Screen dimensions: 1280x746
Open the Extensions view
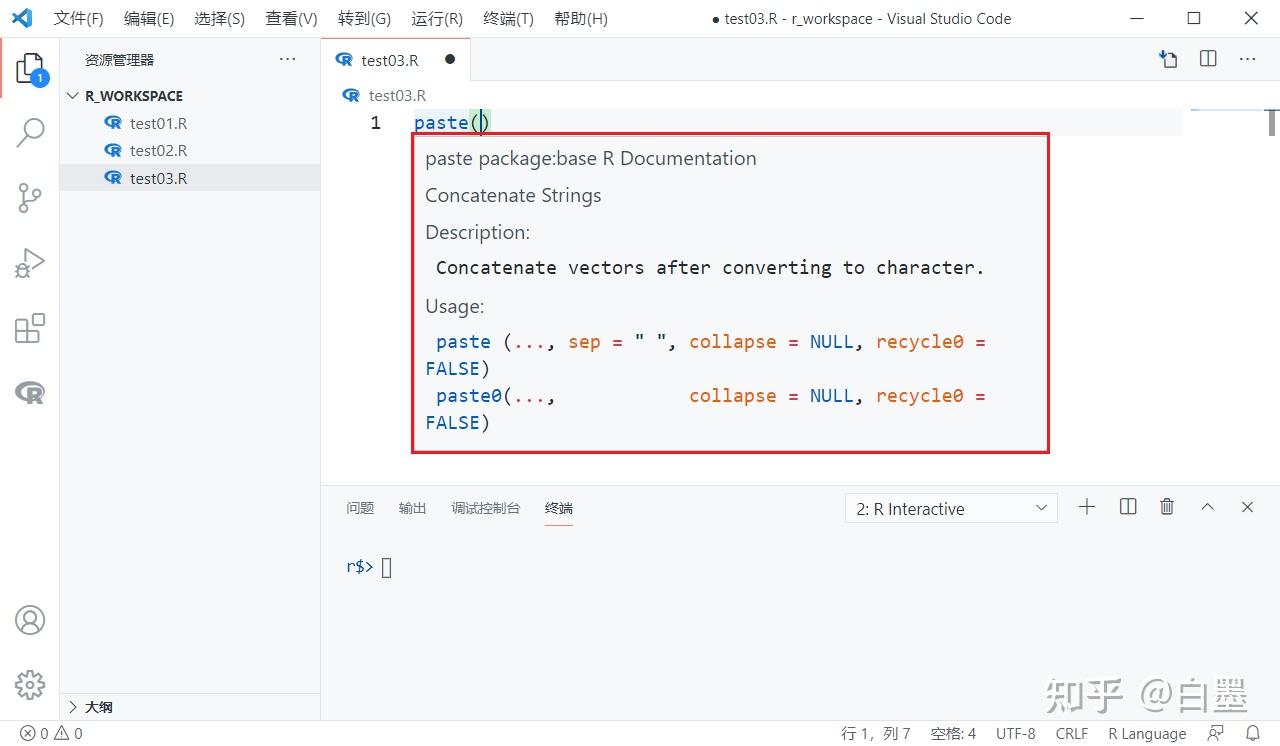[x=30, y=329]
